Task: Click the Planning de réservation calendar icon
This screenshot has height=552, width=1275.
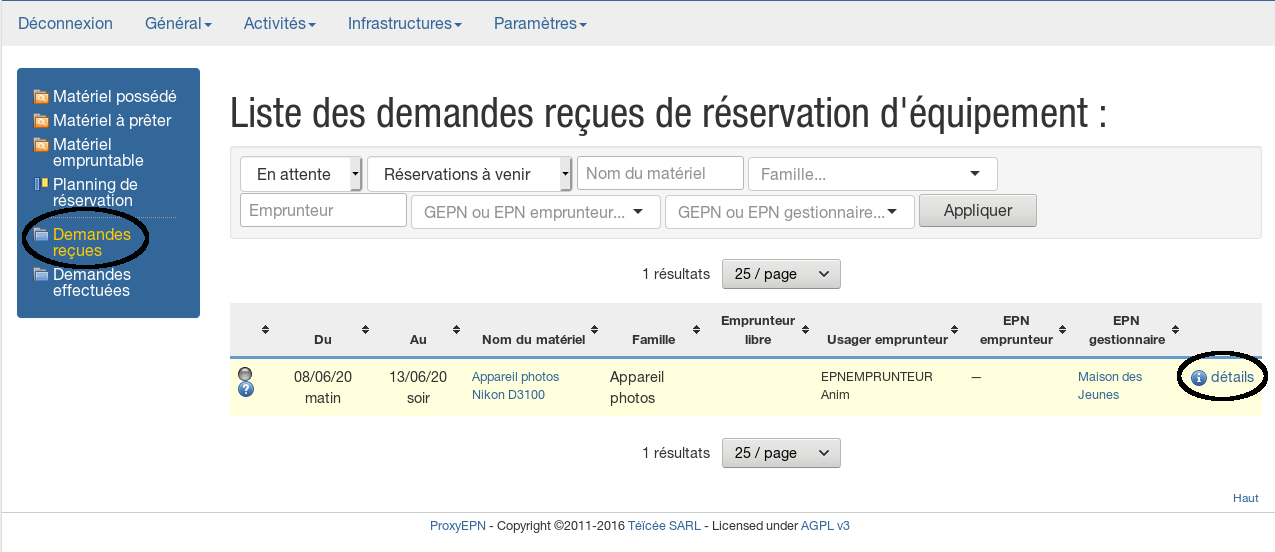Action: click(x=41, y=184)
